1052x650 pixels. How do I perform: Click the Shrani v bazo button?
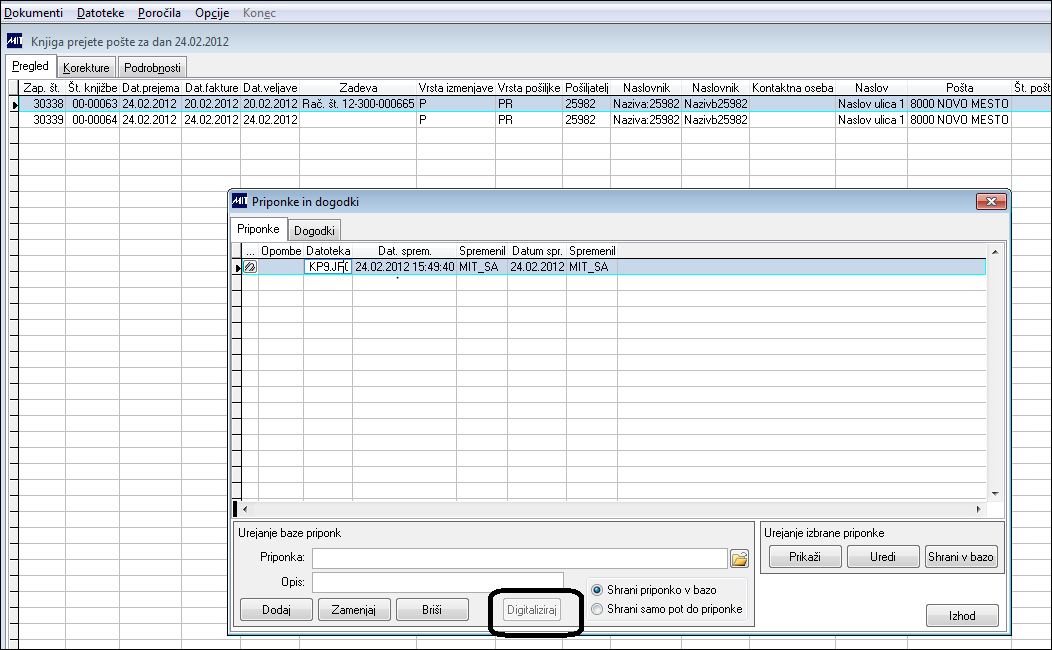tap(961, 557)
